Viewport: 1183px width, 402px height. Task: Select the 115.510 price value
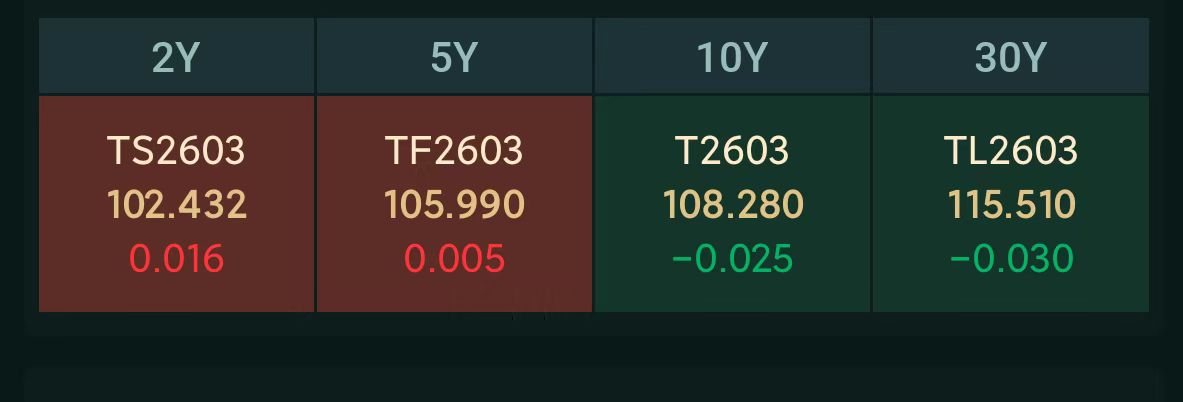(x=1010, y=205)
